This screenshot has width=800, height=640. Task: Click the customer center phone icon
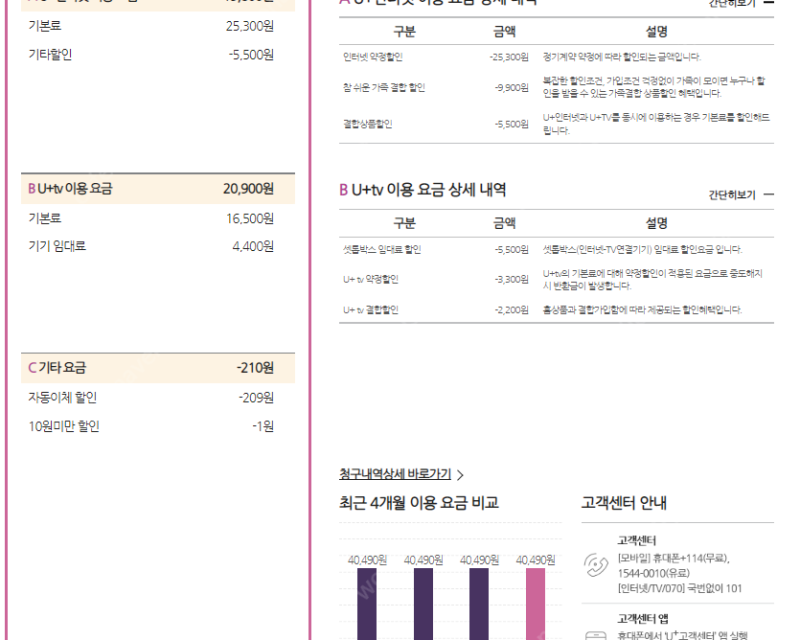595,564
